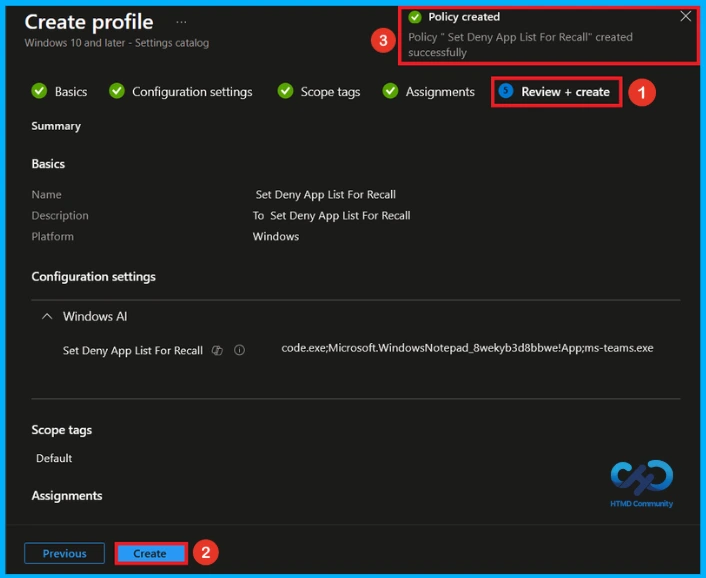Click the check icon beside Assignments step
Viewport: 706px width, 578px height.
click(390, 91)
